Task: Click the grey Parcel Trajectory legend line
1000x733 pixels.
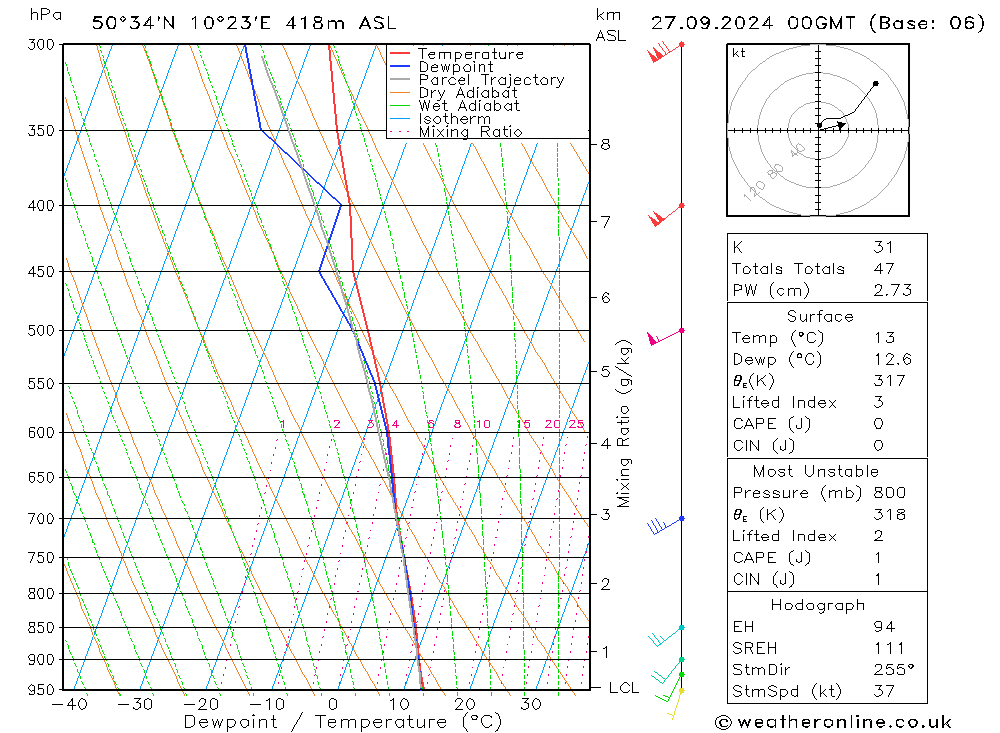Action: 399,80
